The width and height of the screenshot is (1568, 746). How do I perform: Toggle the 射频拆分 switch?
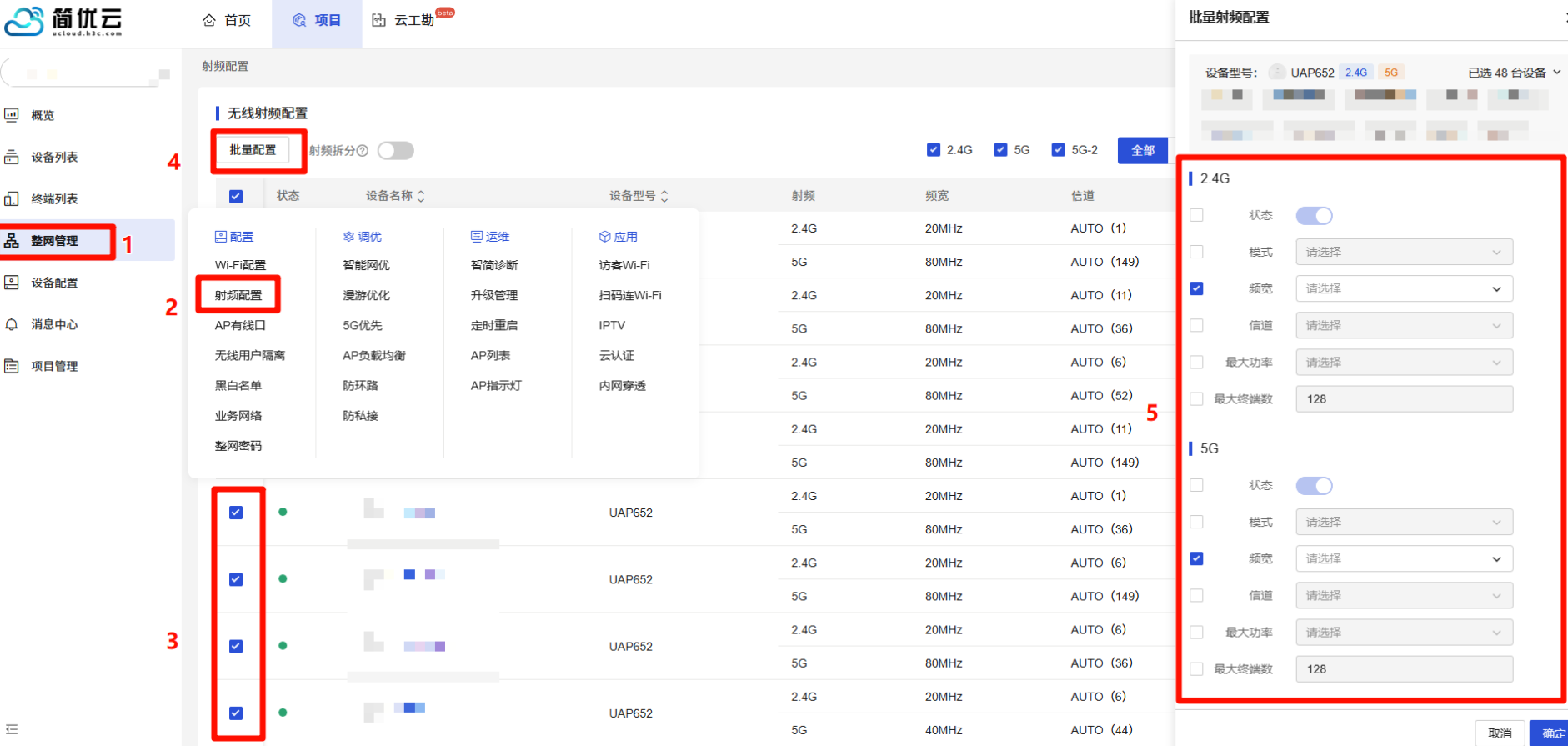(x=395, y=150)
